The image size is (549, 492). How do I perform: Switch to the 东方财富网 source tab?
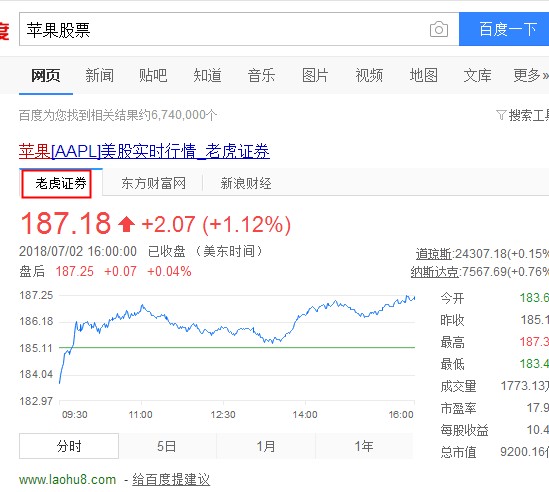153,183
